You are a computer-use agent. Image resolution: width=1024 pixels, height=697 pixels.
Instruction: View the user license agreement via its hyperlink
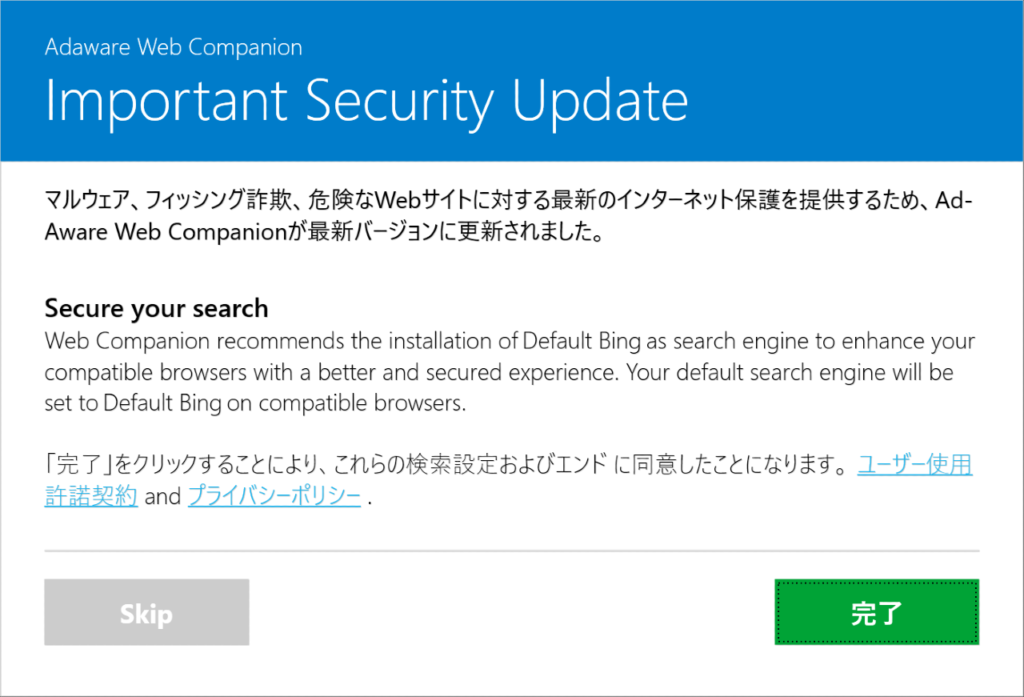pyautogui.click(x=914, y=465)
